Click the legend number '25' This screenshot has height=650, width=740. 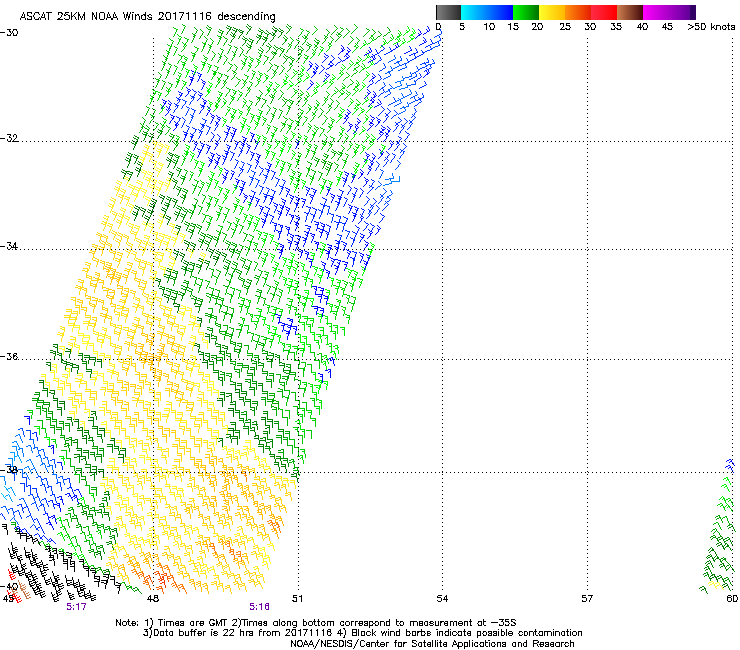565,27
